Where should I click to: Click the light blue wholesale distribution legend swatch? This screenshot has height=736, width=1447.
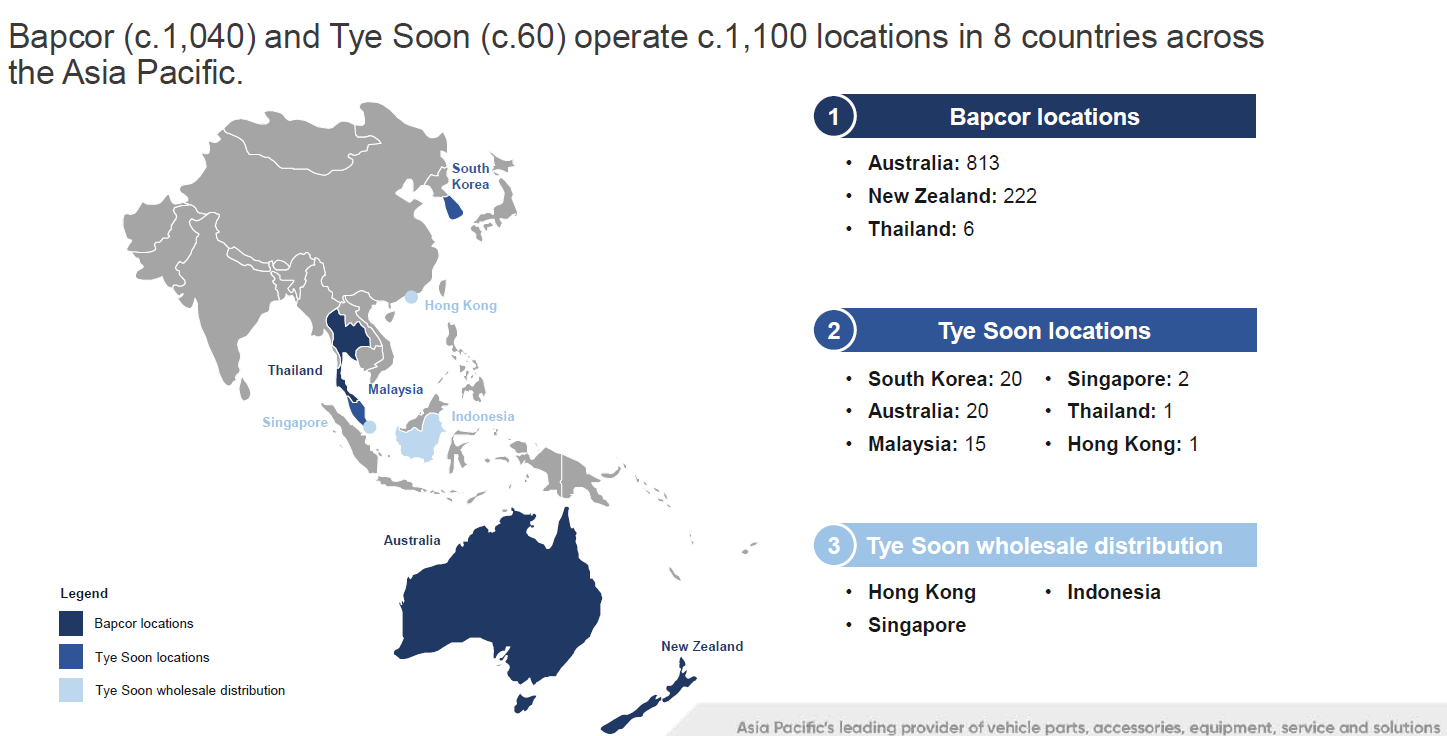[71, 690]
